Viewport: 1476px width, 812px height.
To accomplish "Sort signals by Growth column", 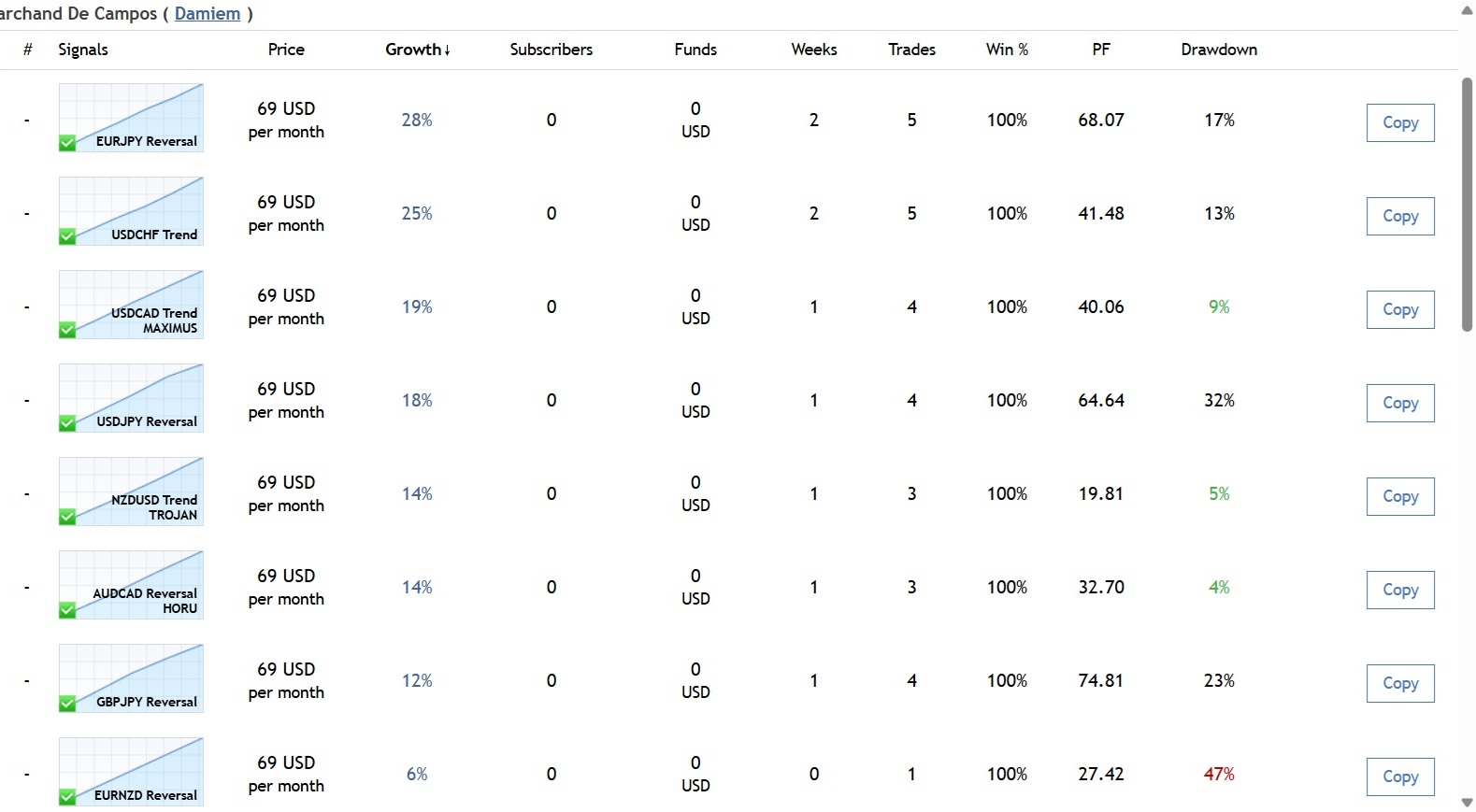I will [x=417, y=50].
